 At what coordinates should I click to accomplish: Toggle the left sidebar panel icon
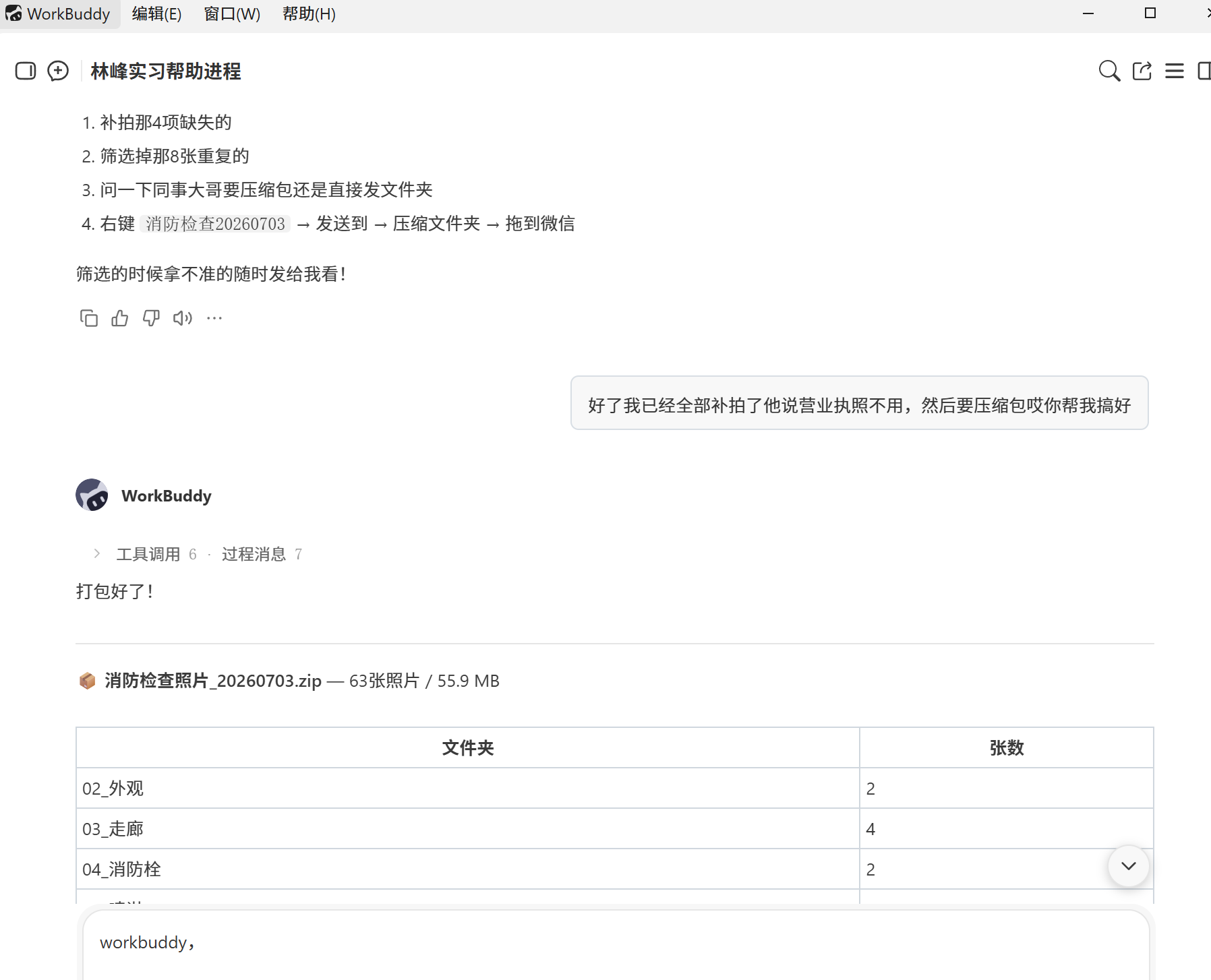[26, 71]
